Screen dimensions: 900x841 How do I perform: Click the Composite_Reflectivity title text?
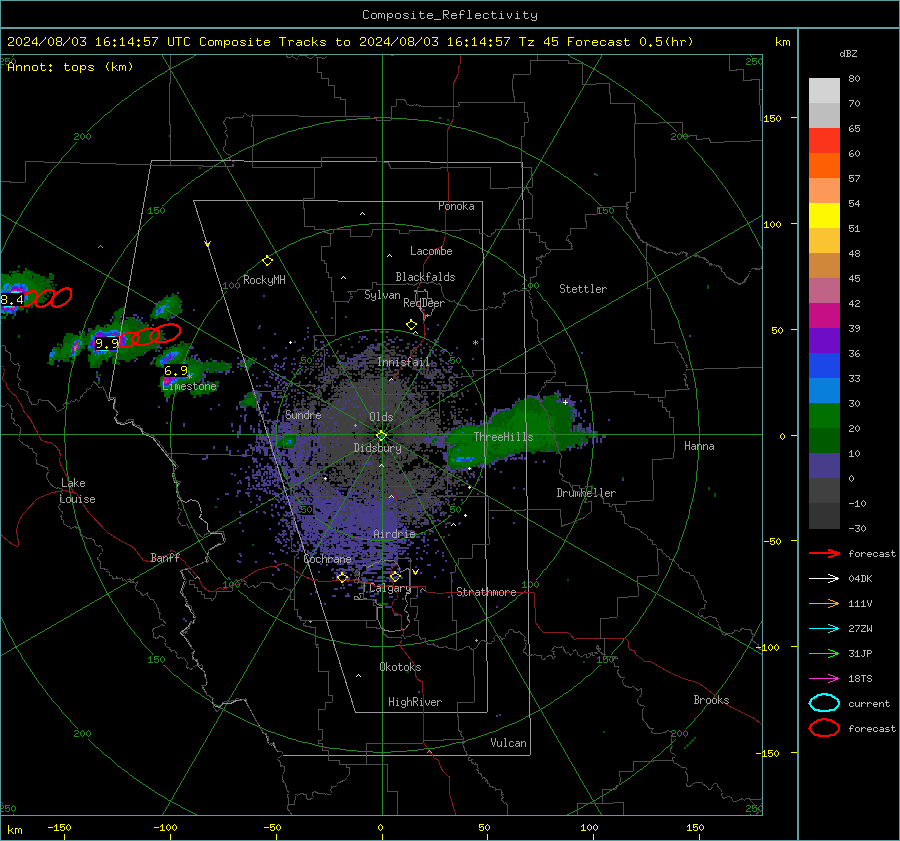450,15
